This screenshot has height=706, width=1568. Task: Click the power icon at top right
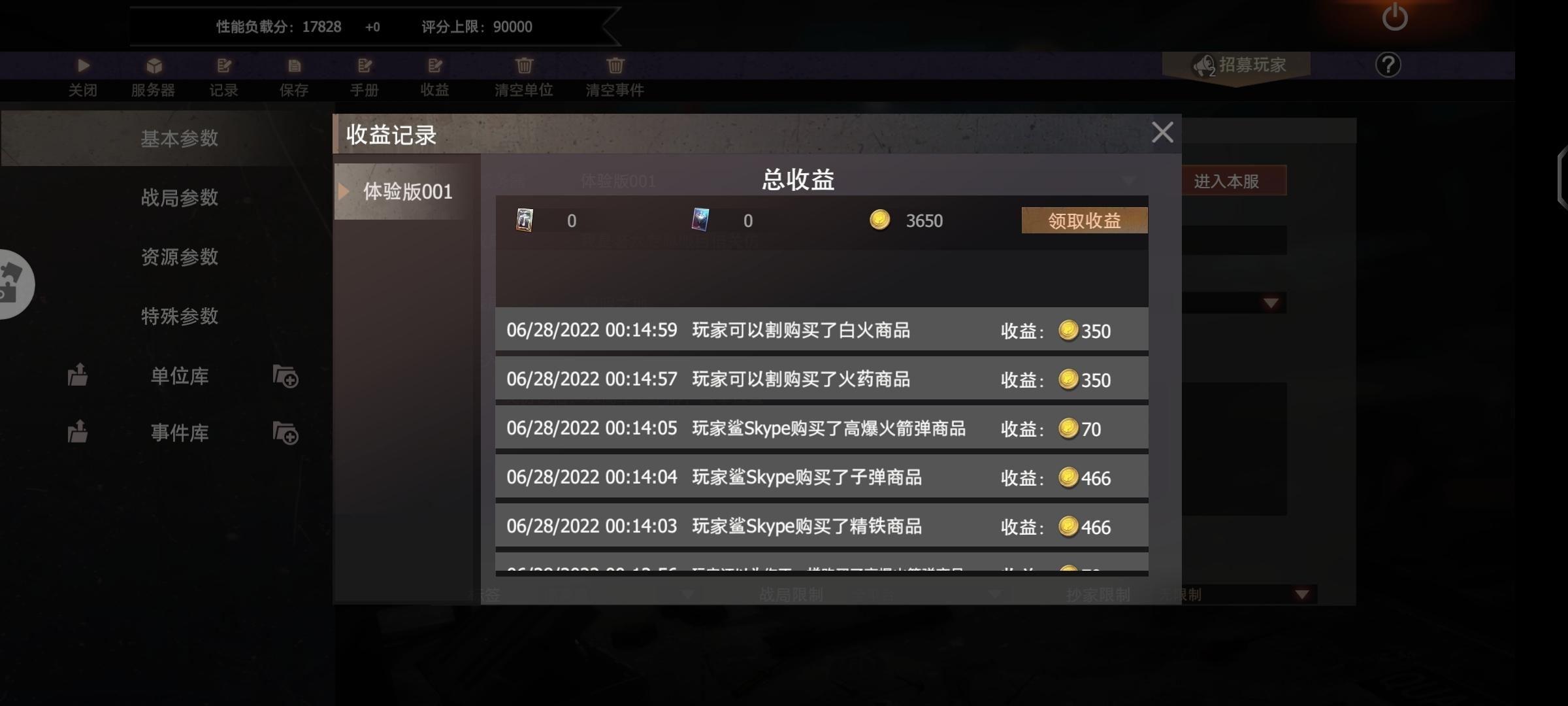[x=1394, y=16]
